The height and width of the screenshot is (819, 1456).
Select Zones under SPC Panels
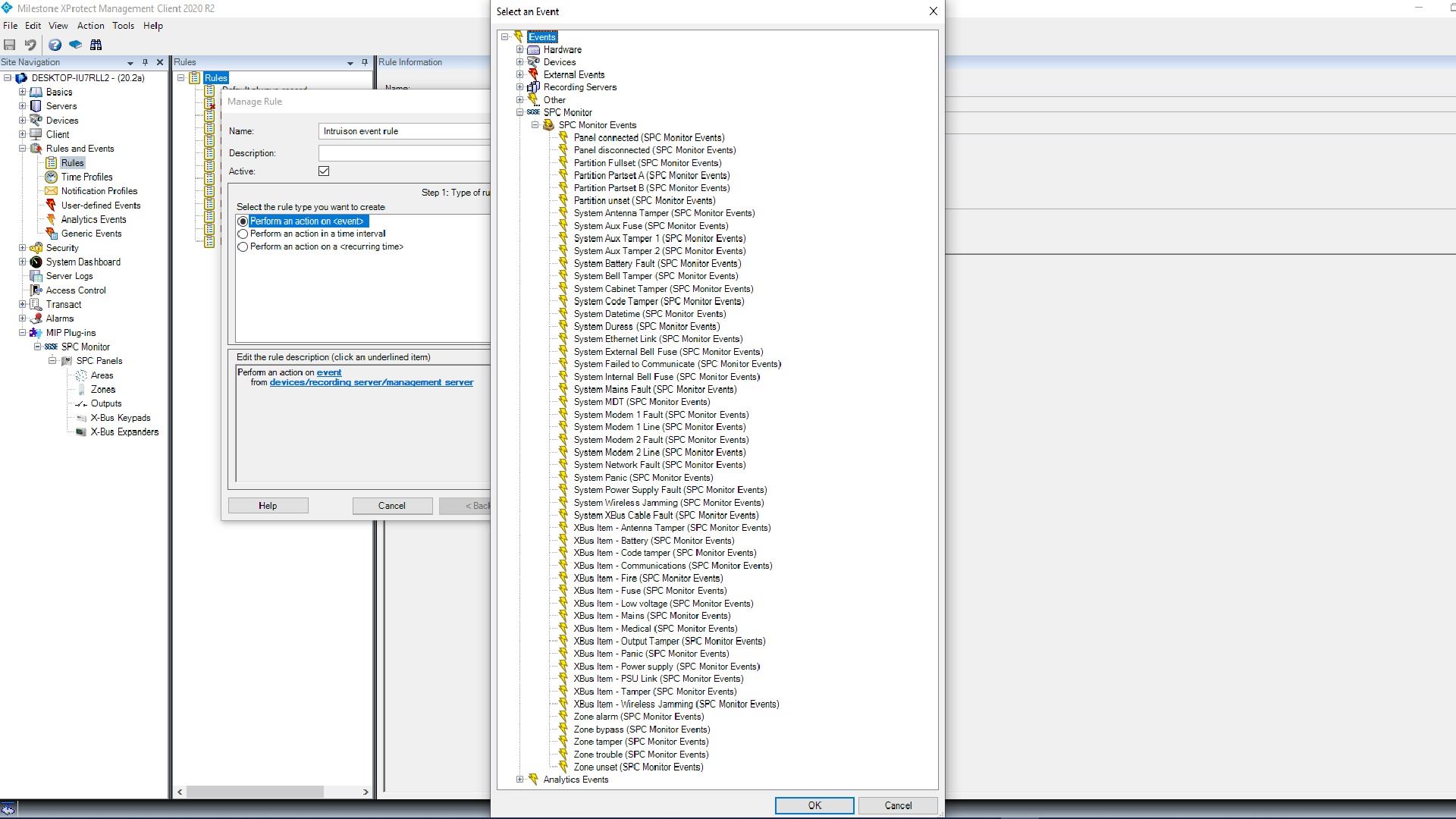pyautogui.click(x=103, y=389)
